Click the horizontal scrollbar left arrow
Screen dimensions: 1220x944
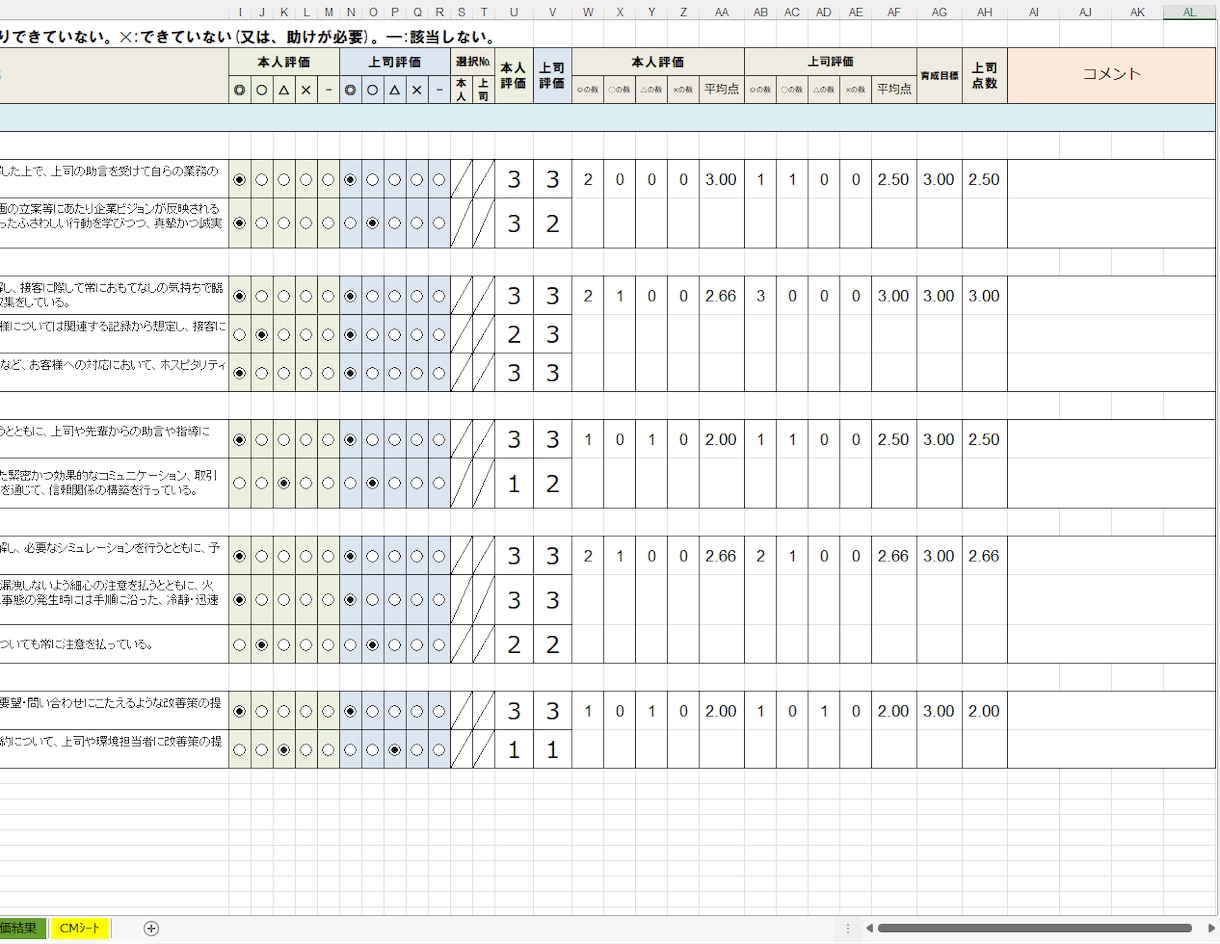point(870,928)
